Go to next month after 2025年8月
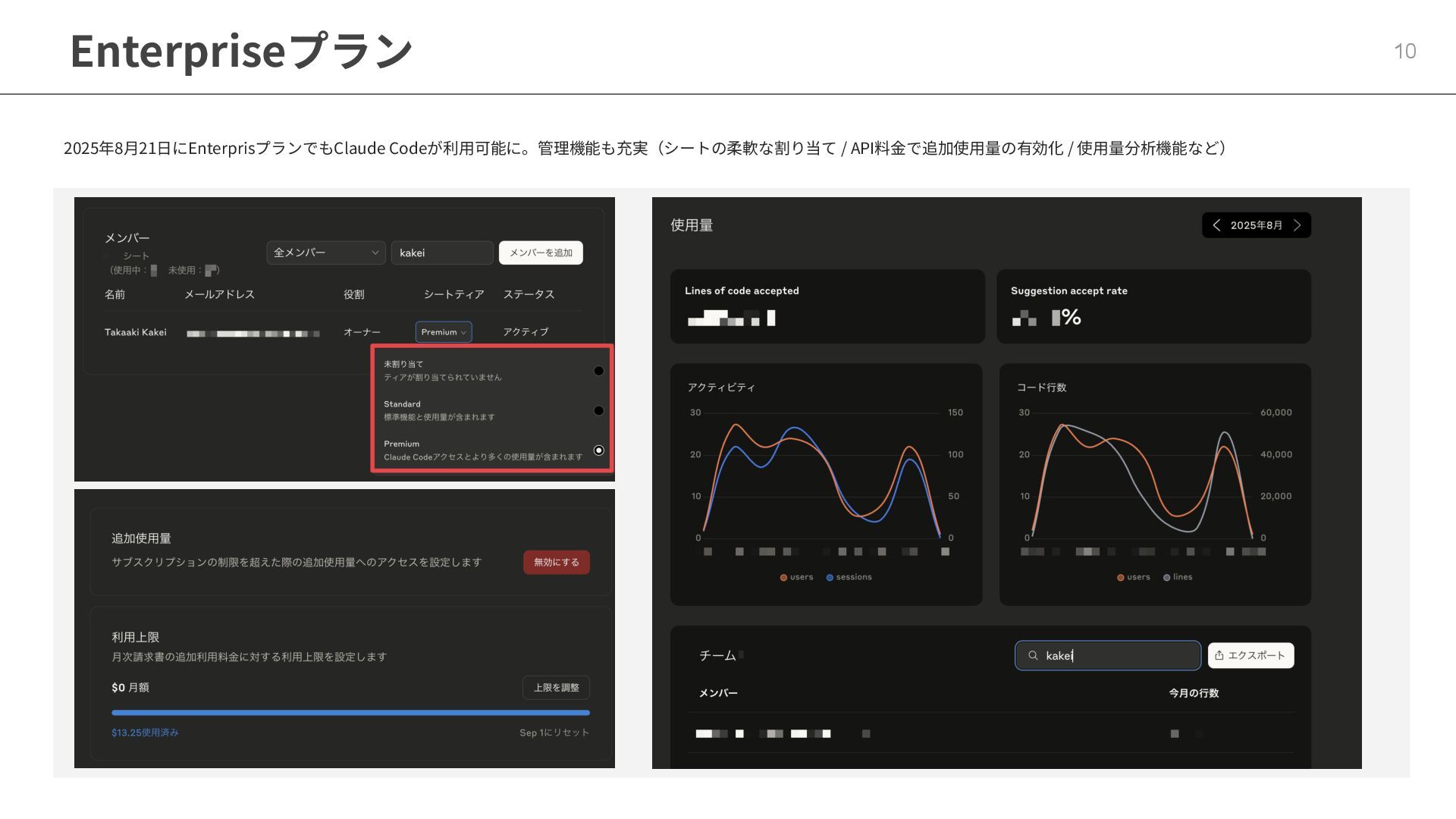 pyautogui.click(x=1298, y=225)
